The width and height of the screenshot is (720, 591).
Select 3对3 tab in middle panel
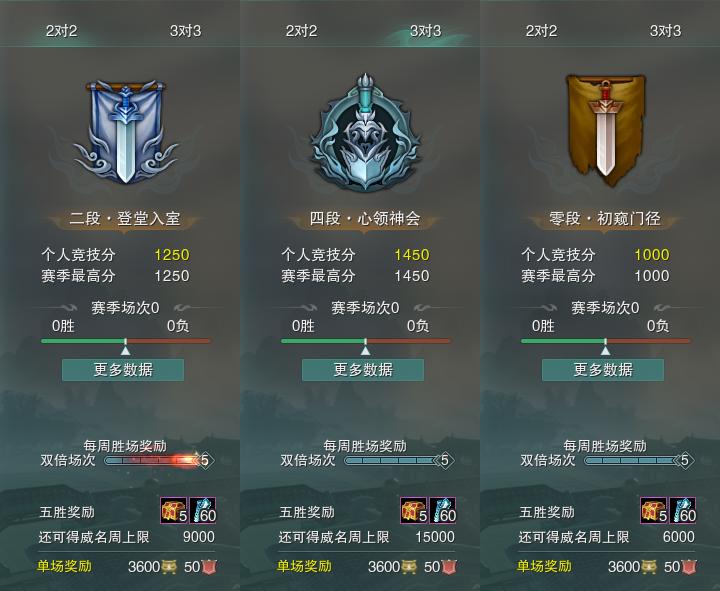tap(426, 31)
